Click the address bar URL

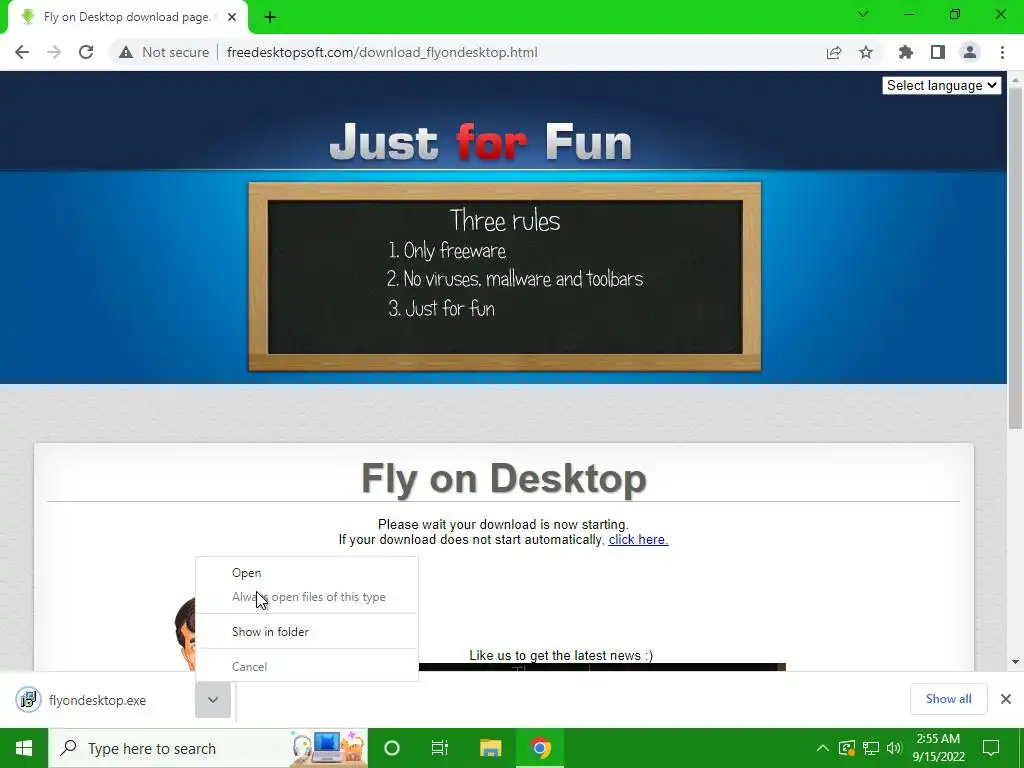coord(382,52)
